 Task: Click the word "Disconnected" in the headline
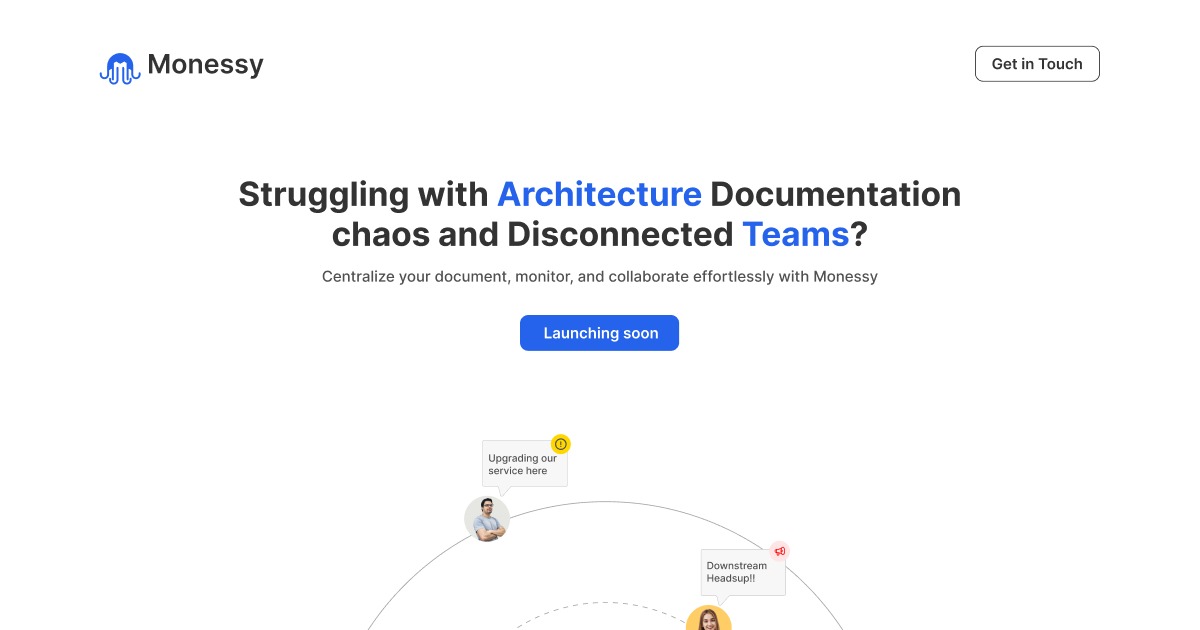pos(620,234)
